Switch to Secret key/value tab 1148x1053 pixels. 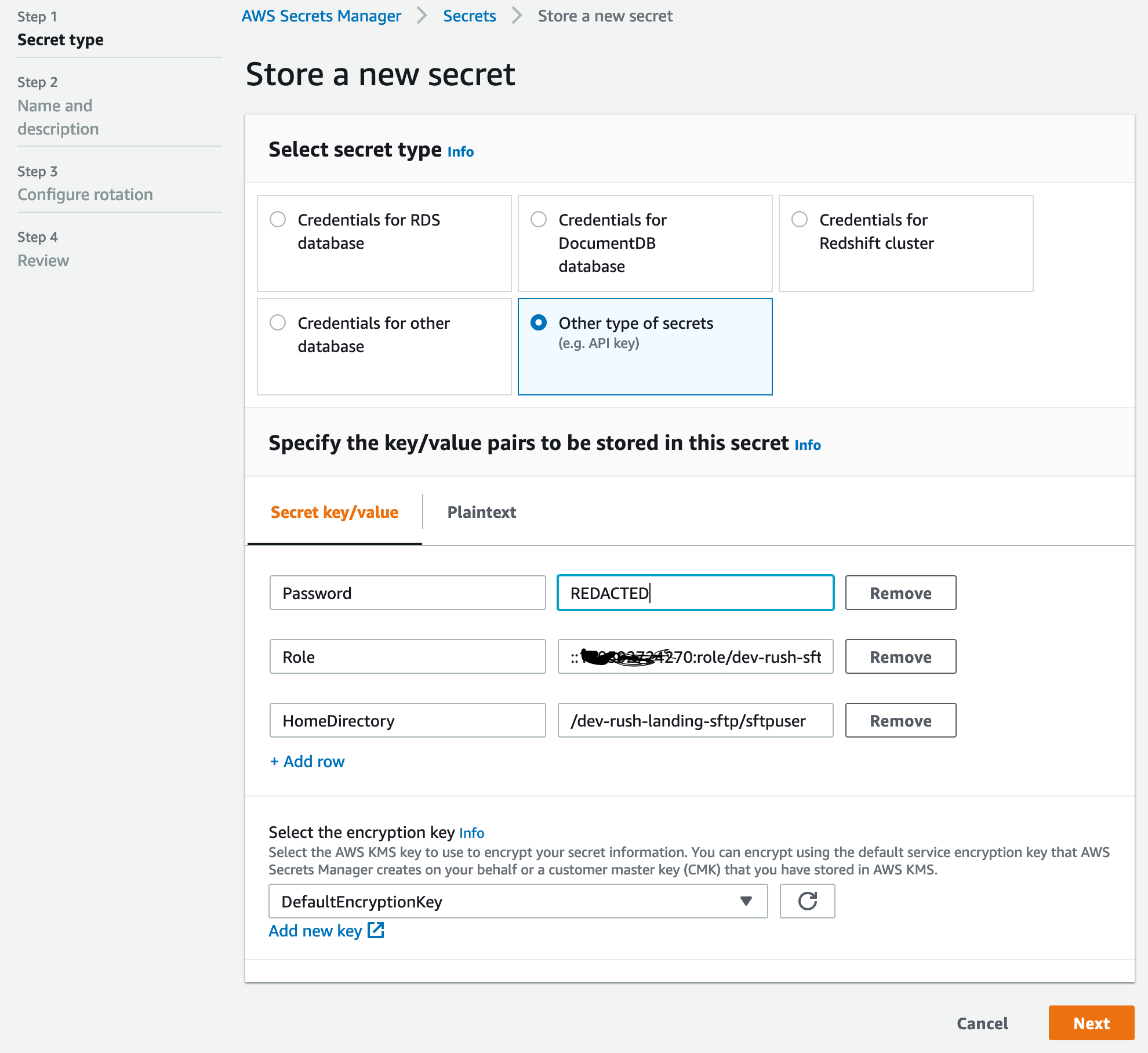335,512
